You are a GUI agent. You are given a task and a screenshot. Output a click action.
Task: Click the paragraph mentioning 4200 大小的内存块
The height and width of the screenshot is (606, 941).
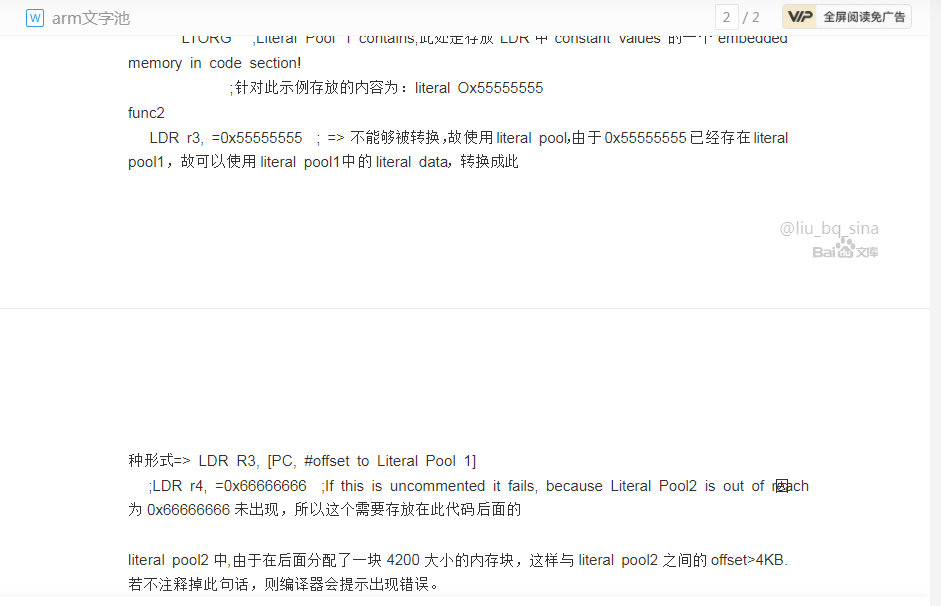(458, 560)
